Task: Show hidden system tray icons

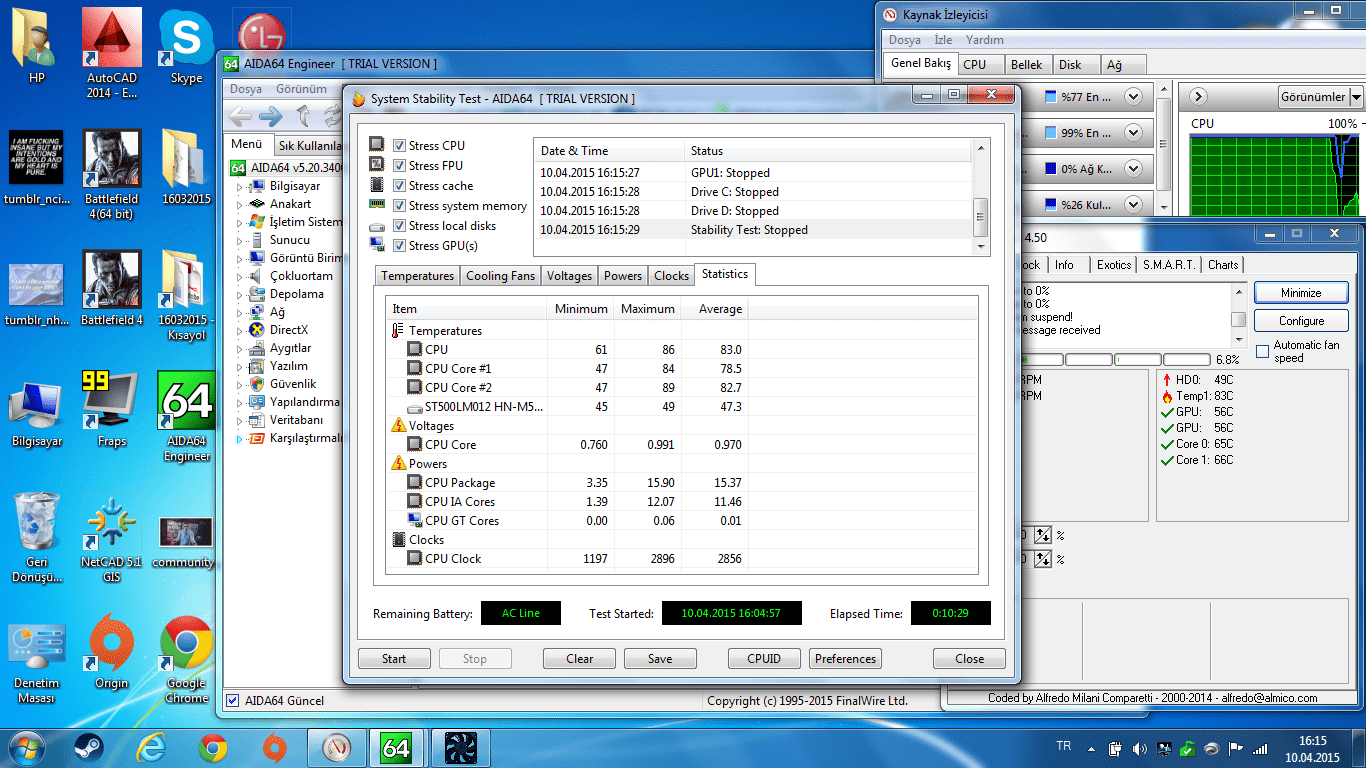Action: [1091, 748]
